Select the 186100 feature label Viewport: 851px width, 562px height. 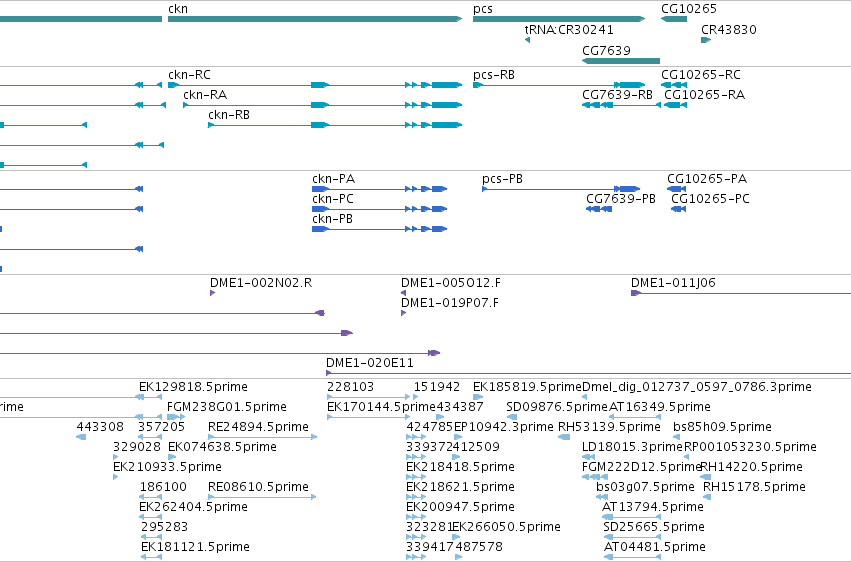(163, 488)
